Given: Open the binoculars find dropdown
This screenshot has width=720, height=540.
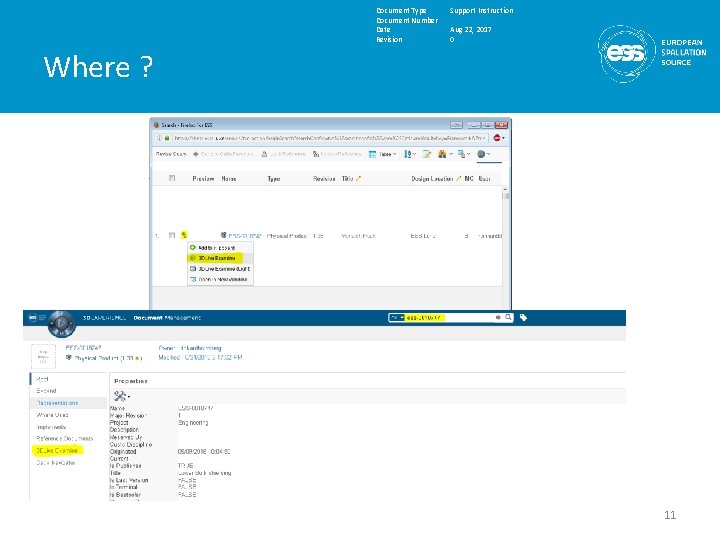Looking at the screenshot, I should [445, 154].
